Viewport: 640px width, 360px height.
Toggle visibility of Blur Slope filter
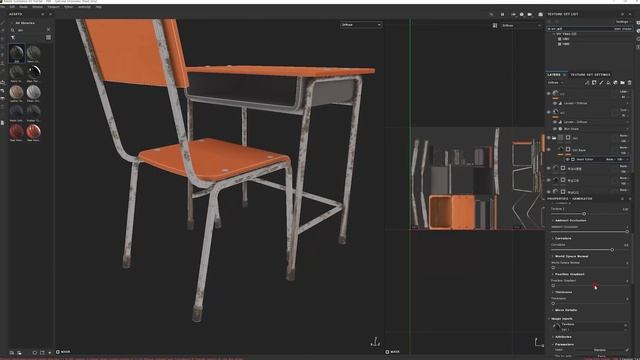coord(555,129)
